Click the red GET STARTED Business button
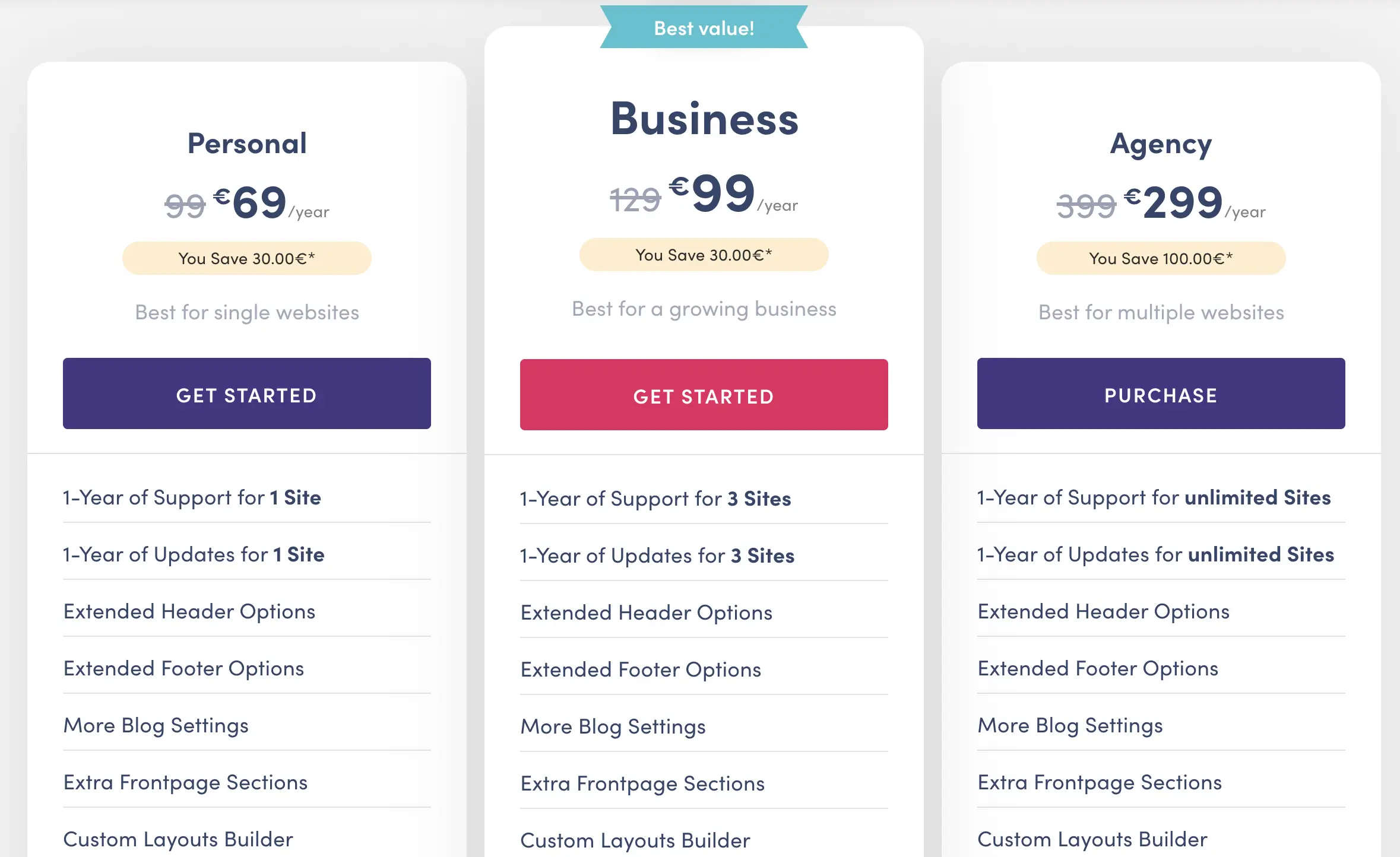The width and height of the screenshot is (1400, 857). (704, 395)
